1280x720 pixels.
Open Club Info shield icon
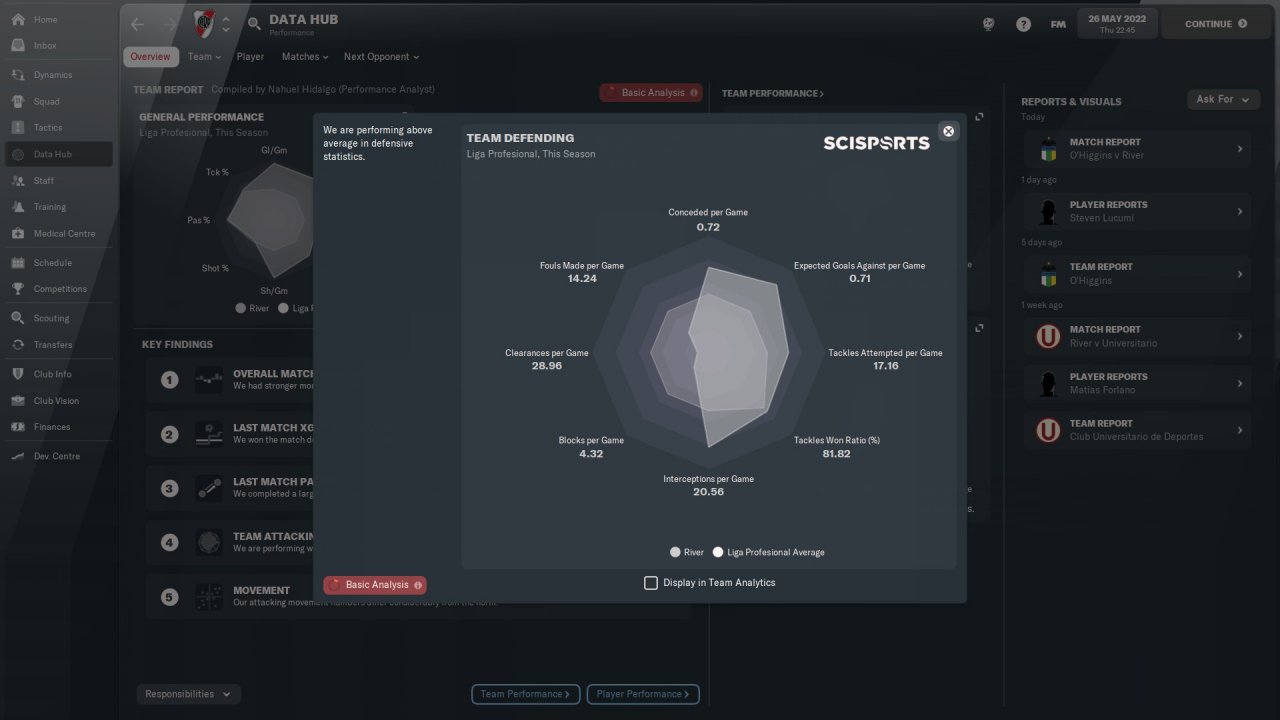[18, 374]
